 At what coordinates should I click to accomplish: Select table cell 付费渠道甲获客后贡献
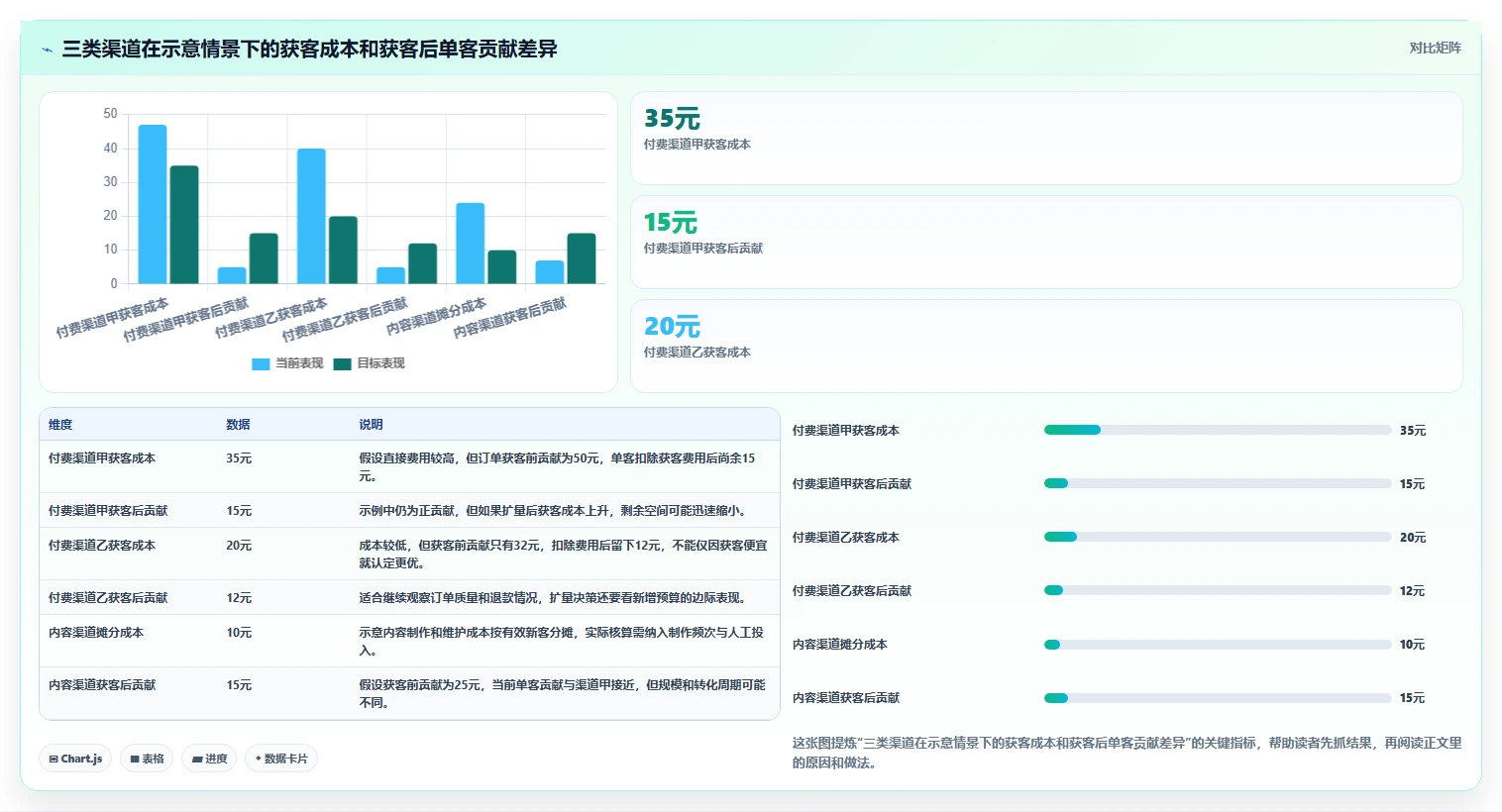[108, 511]
